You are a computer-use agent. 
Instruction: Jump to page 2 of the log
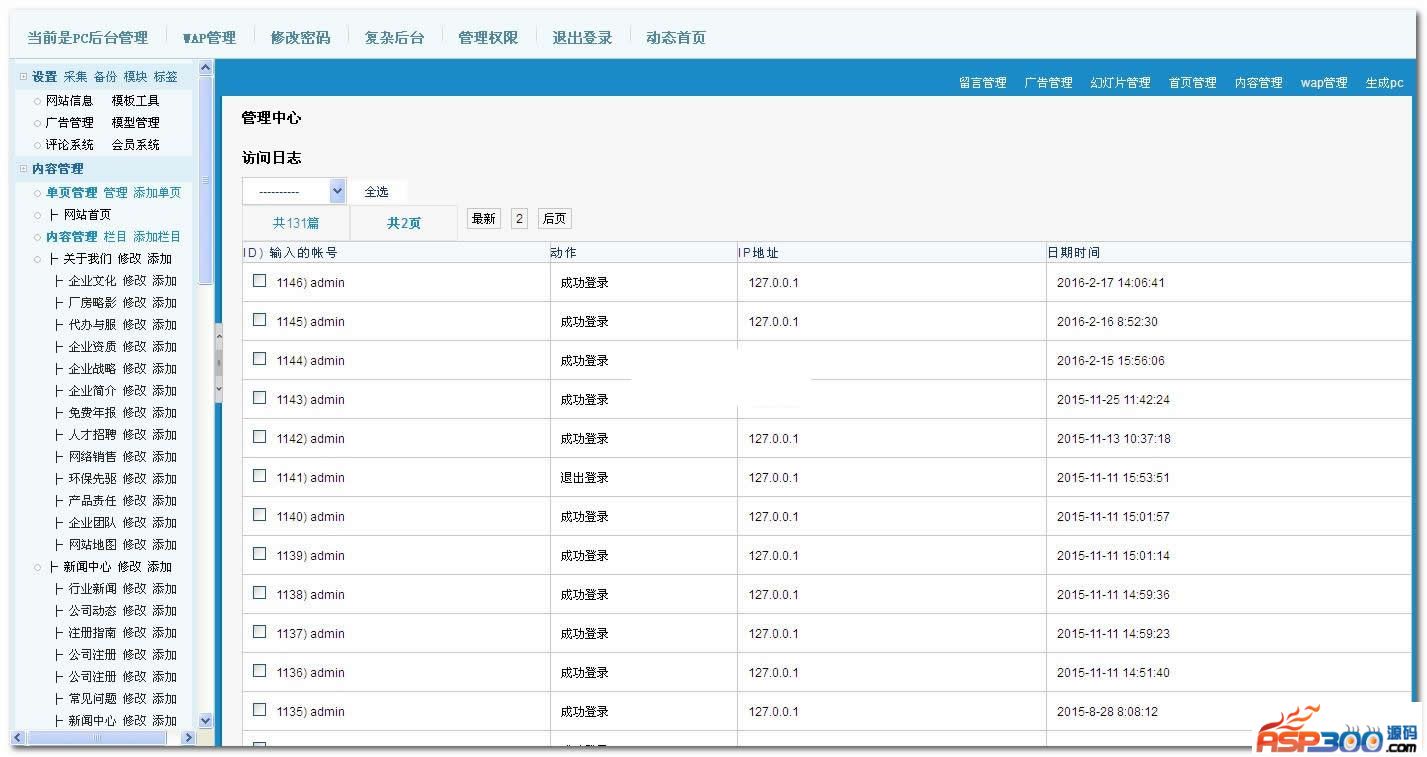pos(519,219)
